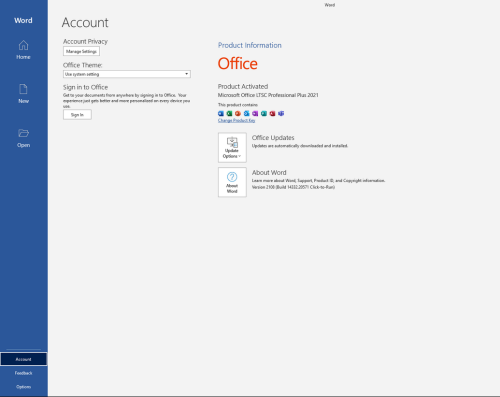The image size is (500, 397).
Task: Follow the Change Product Key link
Action: coord(236,120)
